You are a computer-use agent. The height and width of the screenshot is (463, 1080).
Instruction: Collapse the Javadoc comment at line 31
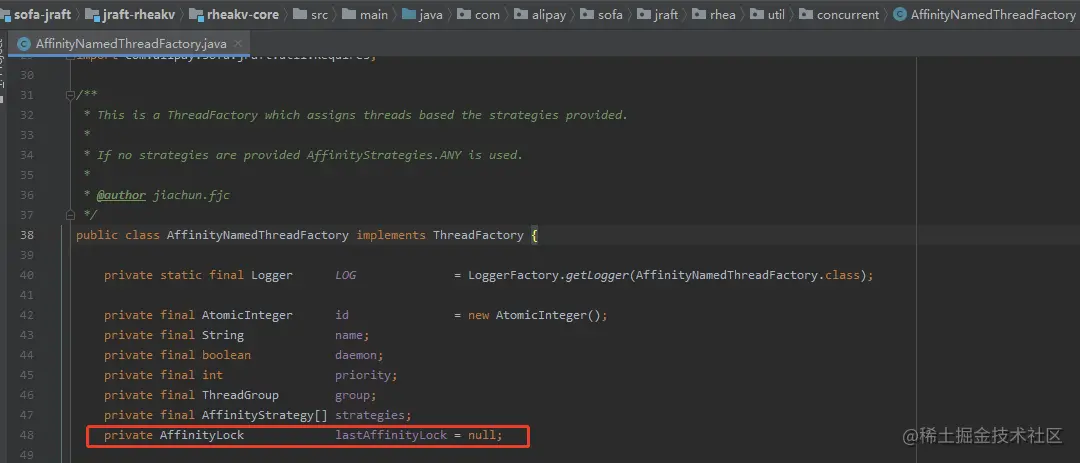[x=70, y=95]
